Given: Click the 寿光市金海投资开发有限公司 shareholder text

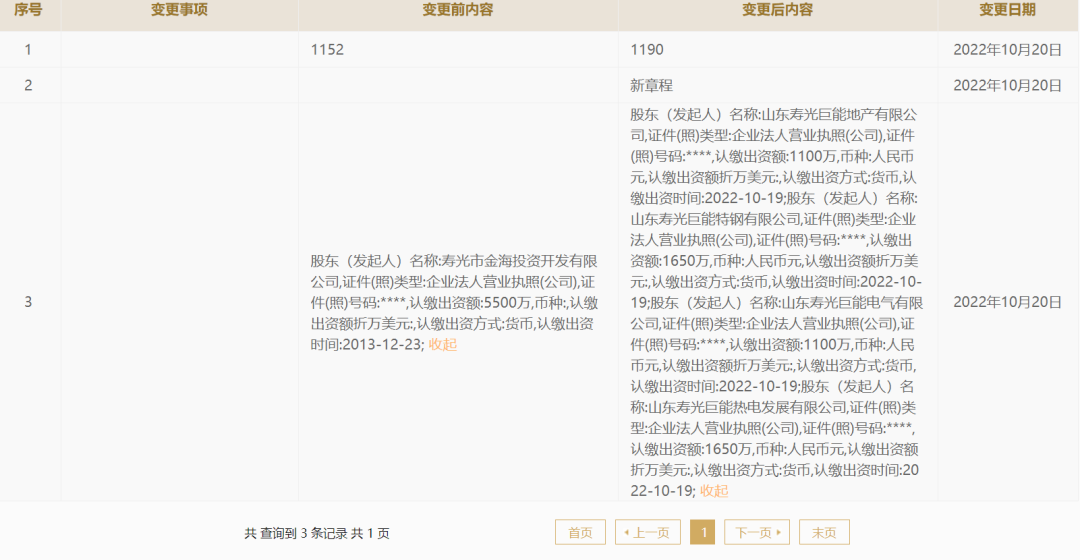Looking at the screenshot, I should (x=453, y=271).
